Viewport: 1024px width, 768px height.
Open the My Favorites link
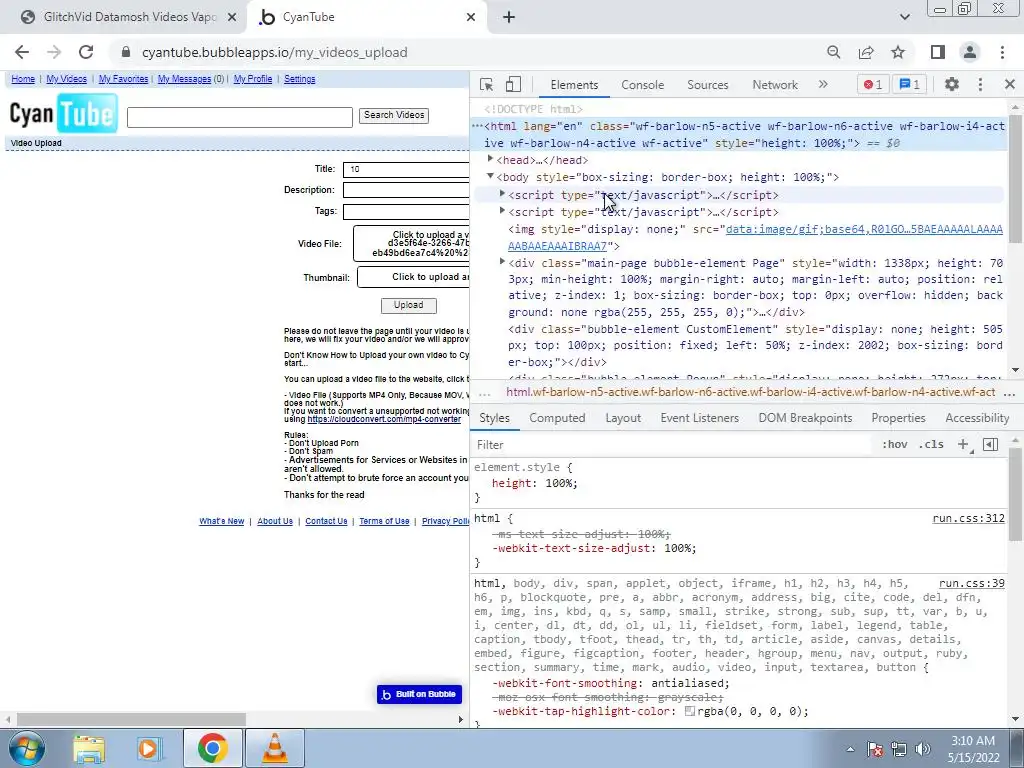123,79
